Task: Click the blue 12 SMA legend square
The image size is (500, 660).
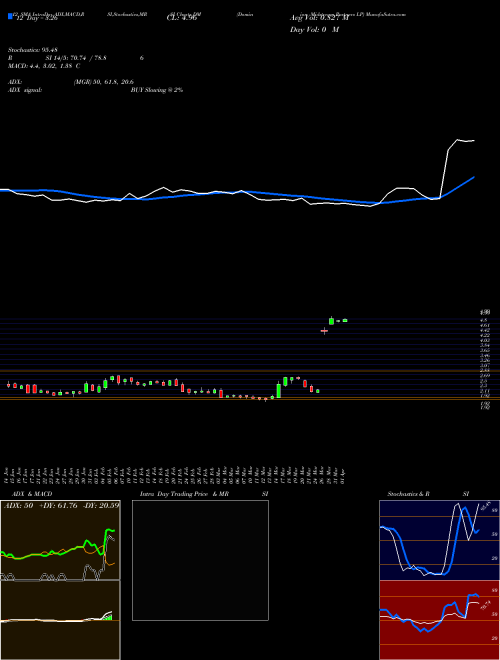Action: click(10, 17)
